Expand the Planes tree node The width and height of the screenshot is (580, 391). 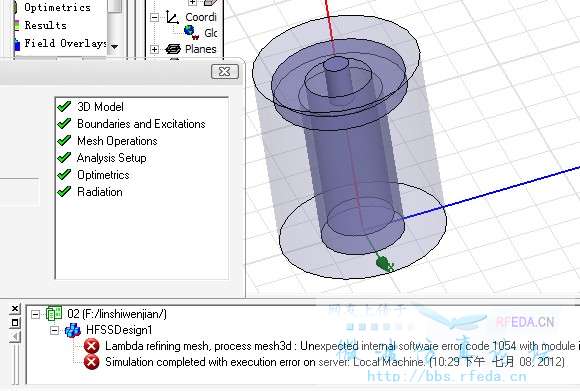[x=155, y=49]
